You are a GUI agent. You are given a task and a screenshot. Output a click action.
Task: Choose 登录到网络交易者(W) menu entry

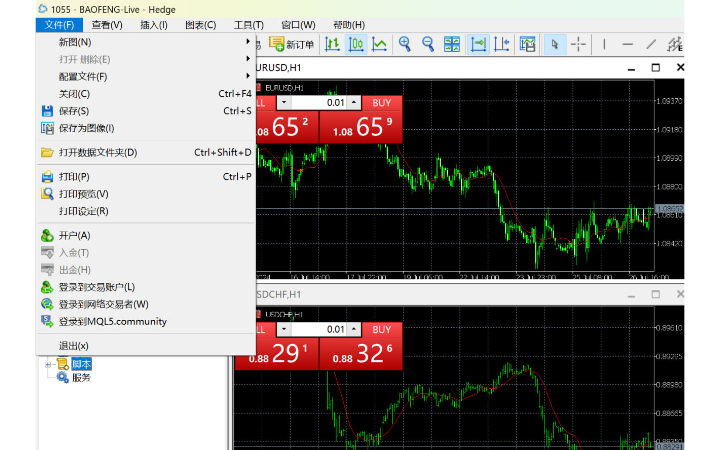[x=146, y=304]
